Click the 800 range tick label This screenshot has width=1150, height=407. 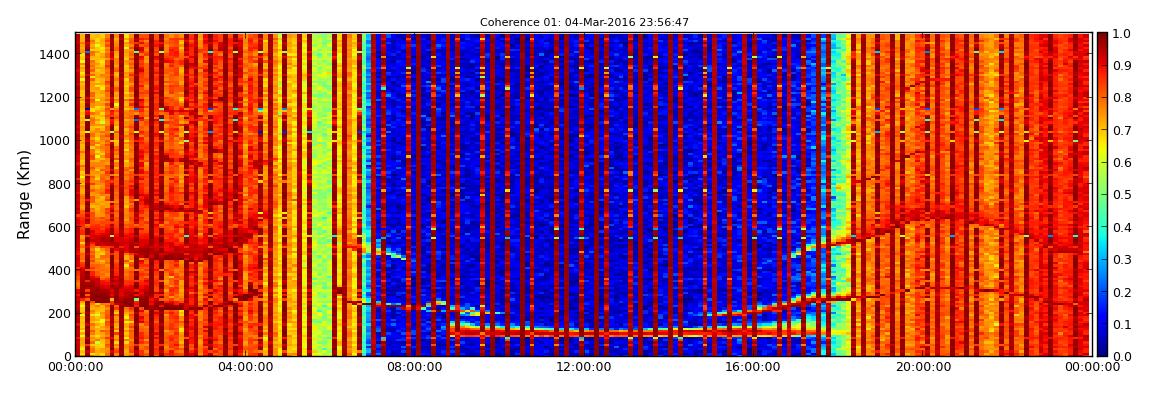pyautogui.click(x=59, y=184)
